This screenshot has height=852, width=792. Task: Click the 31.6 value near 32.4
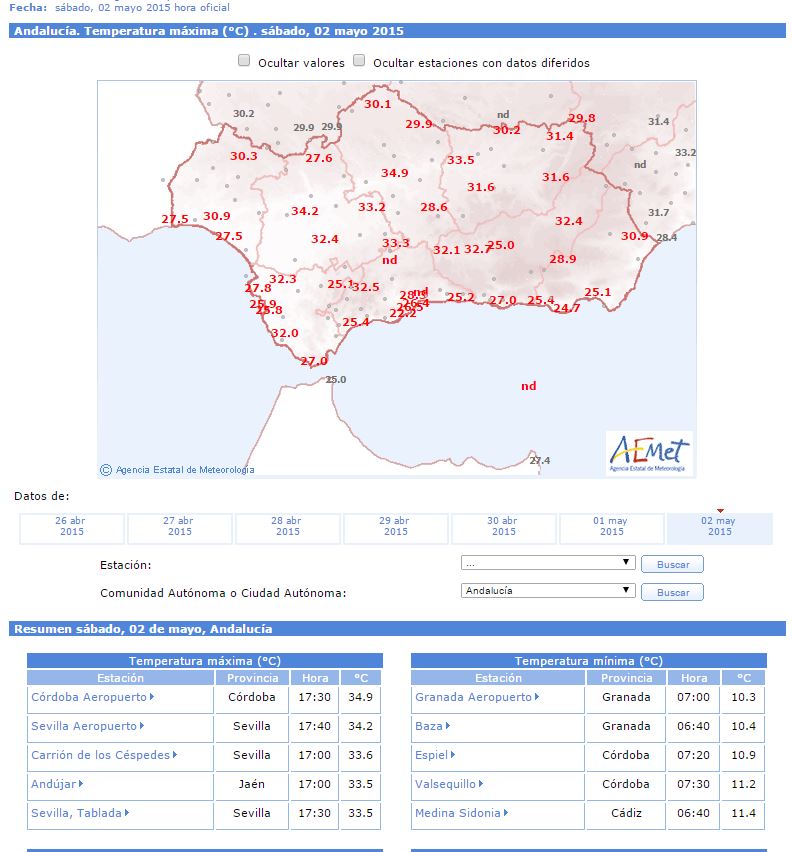tap(556, 177)
